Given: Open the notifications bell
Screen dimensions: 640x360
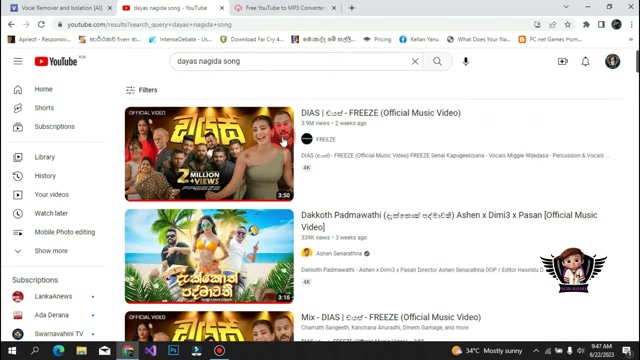Looking at the screenshot, I should (x=585, y=61).
